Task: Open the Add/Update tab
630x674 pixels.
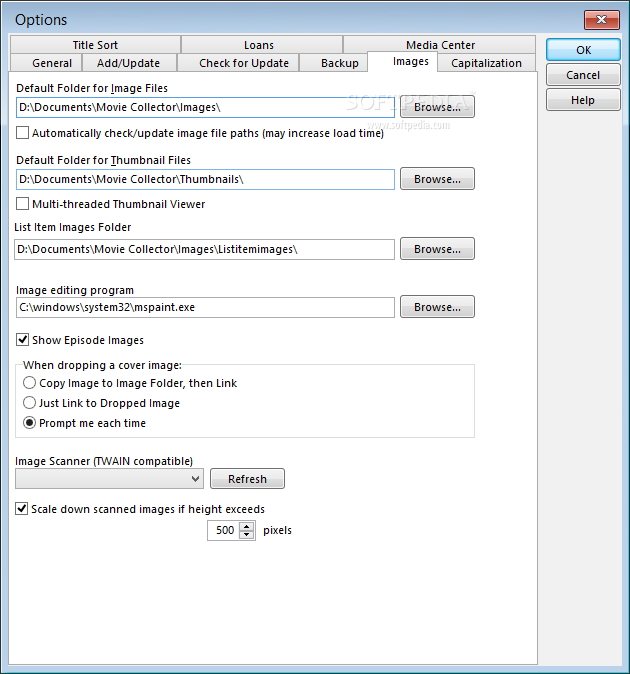Action: [128, 63]
